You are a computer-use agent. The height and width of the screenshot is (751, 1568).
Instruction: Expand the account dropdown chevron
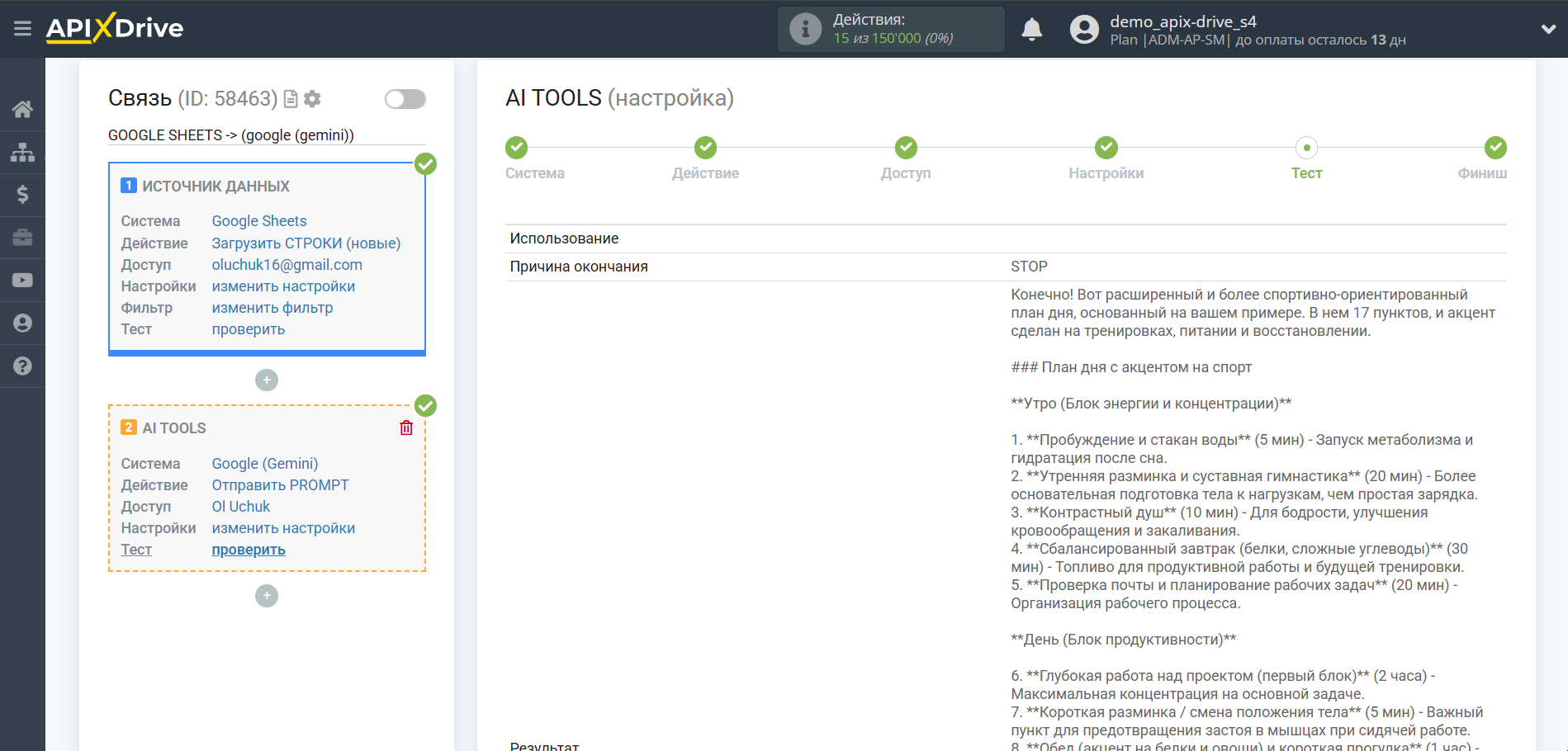coord(1548,29)
